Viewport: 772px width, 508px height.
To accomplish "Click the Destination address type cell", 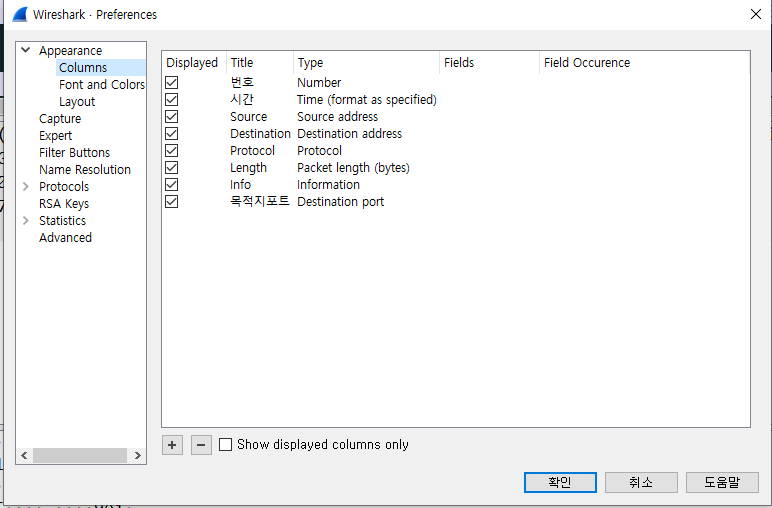I will 350,133.
